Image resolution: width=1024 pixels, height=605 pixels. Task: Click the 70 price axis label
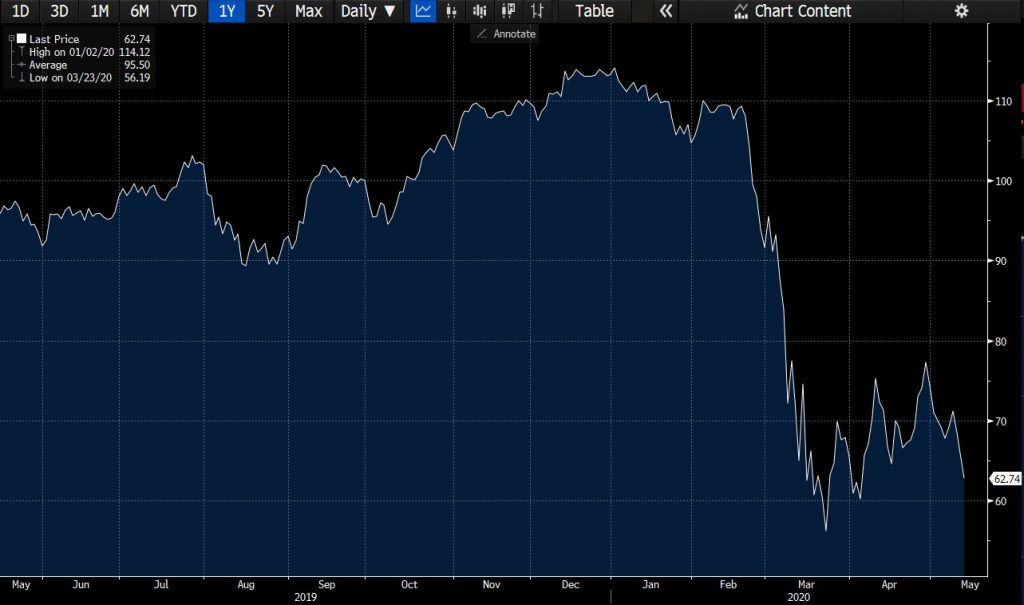(x=1000, y=421)
